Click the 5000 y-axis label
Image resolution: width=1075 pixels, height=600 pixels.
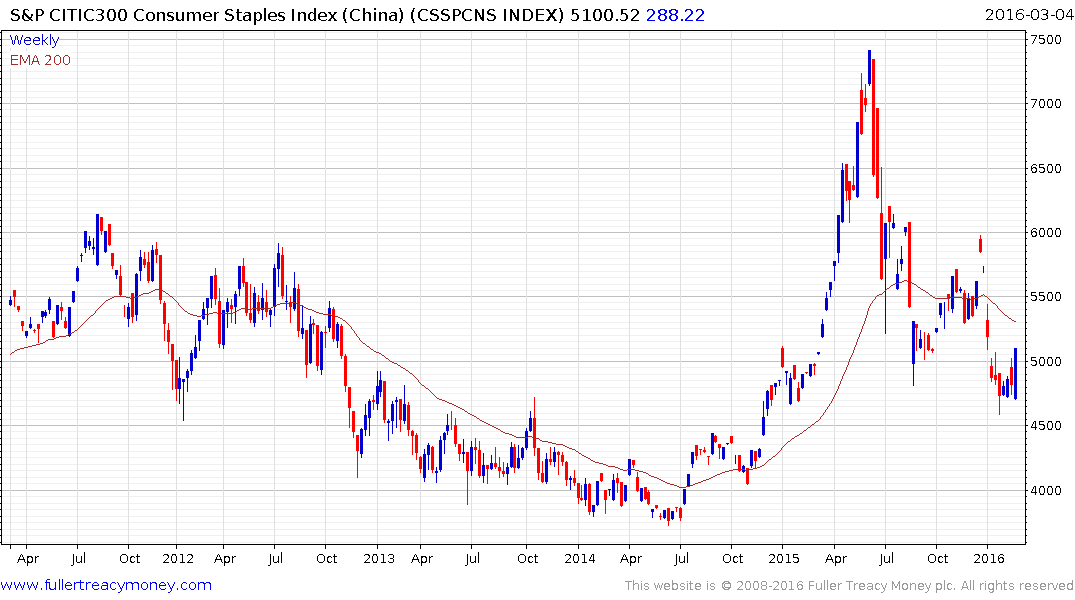[x=1046, y=361]
